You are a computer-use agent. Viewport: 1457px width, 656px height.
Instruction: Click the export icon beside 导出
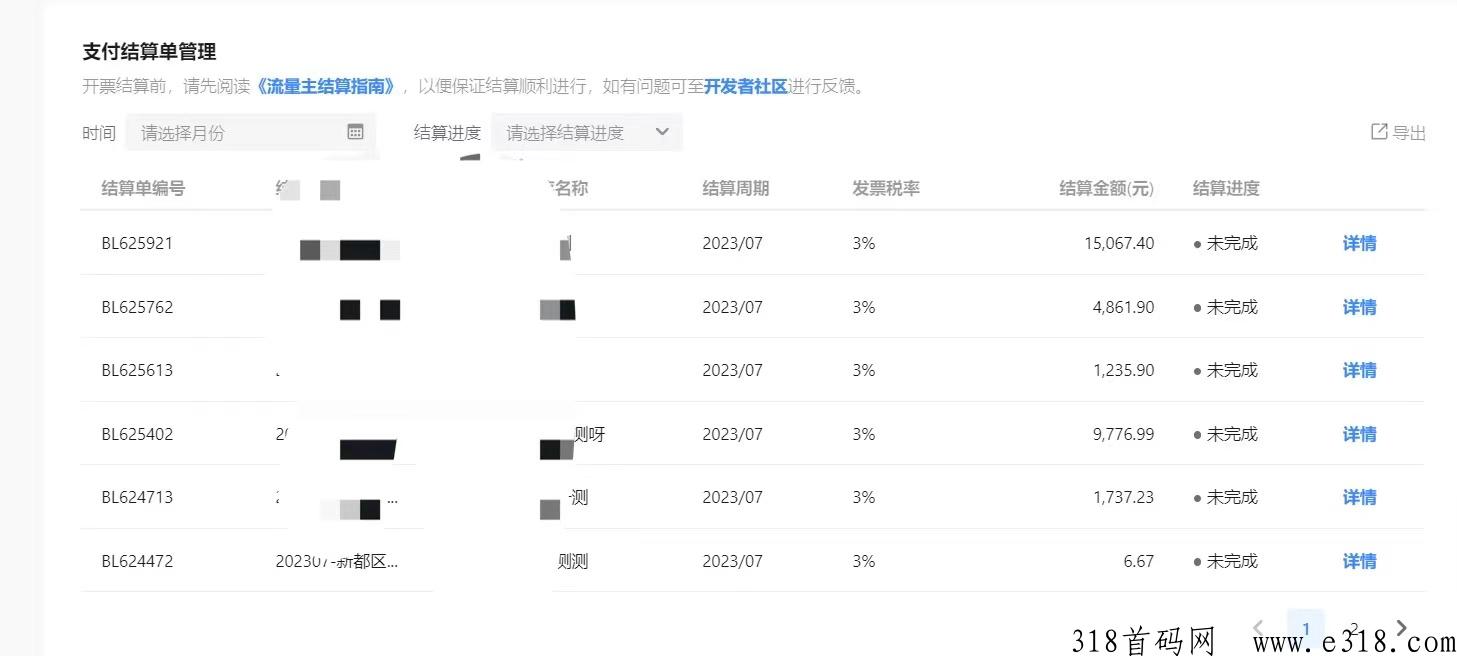1379,131
